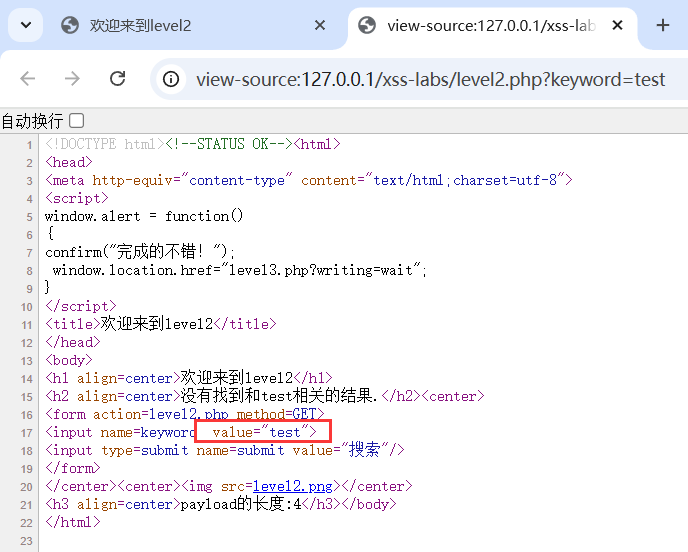Image resolution: width=688 pixels, height=552 pixels.
Task: Click the value="test" attribute text
Action: point(260,432)
